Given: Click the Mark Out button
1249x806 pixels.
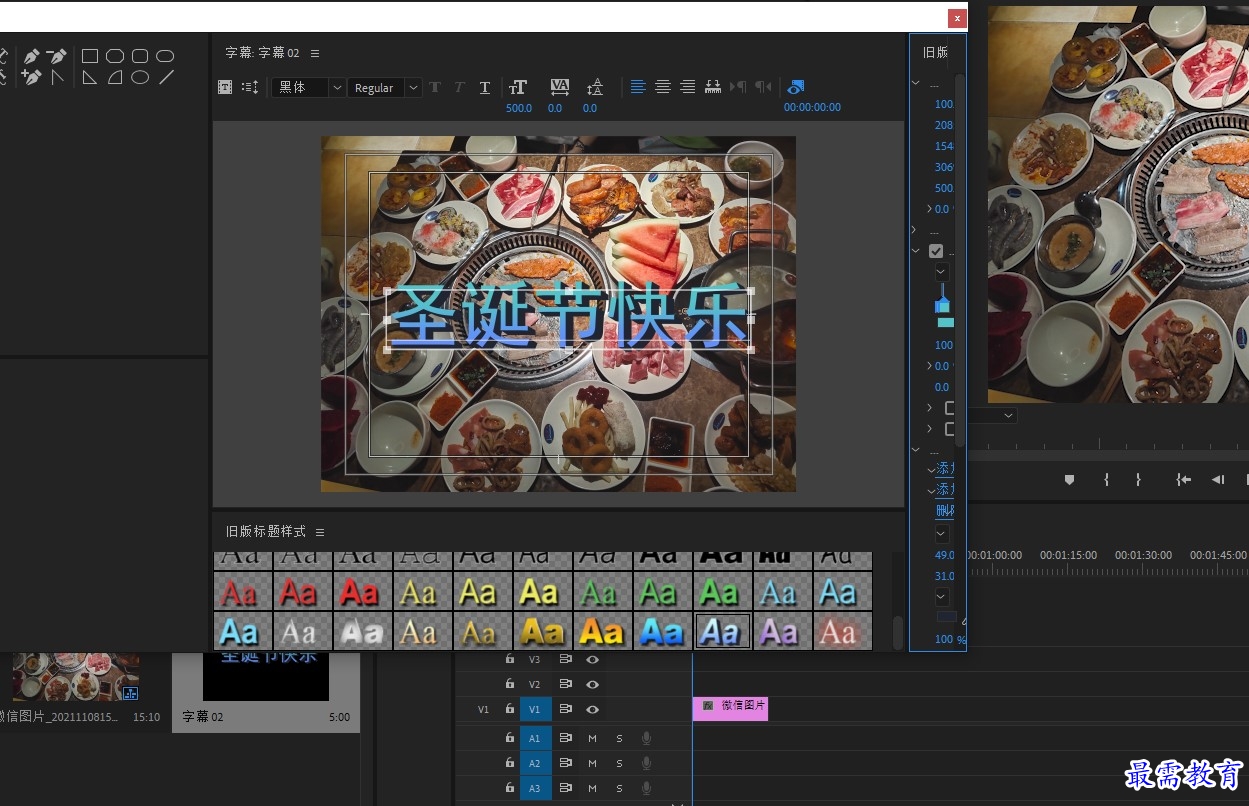Looking at the screenshot, I should pyautogui.click(x=1138, y=480).
